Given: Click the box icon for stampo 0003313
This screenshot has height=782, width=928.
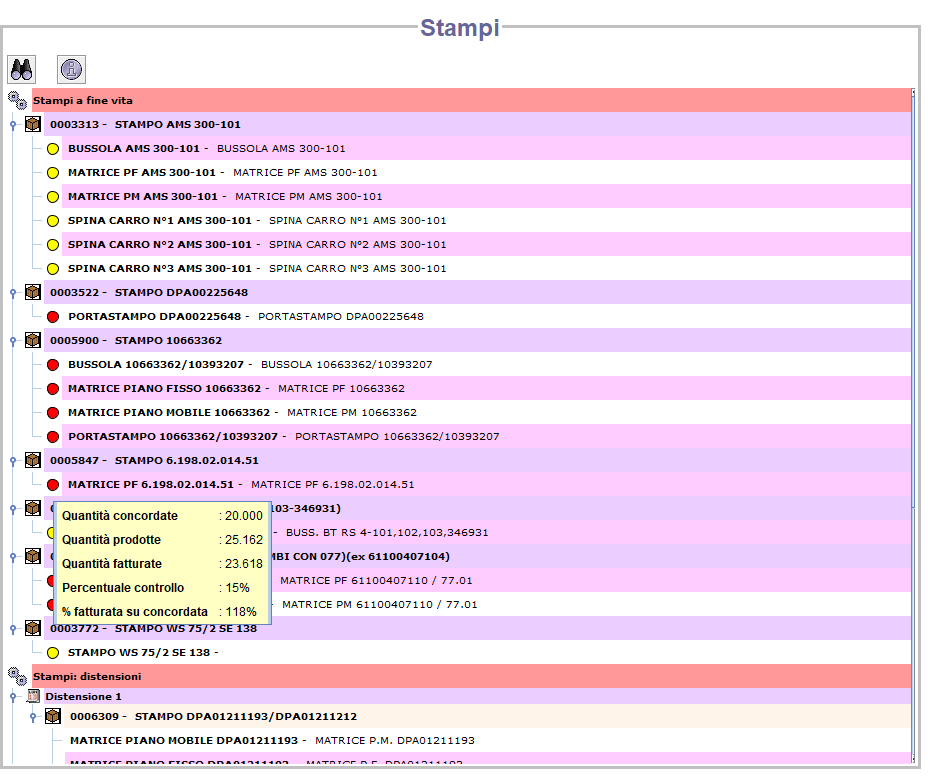Looking at the screenshot, I should pyautogui.click(x=33, y=124).
